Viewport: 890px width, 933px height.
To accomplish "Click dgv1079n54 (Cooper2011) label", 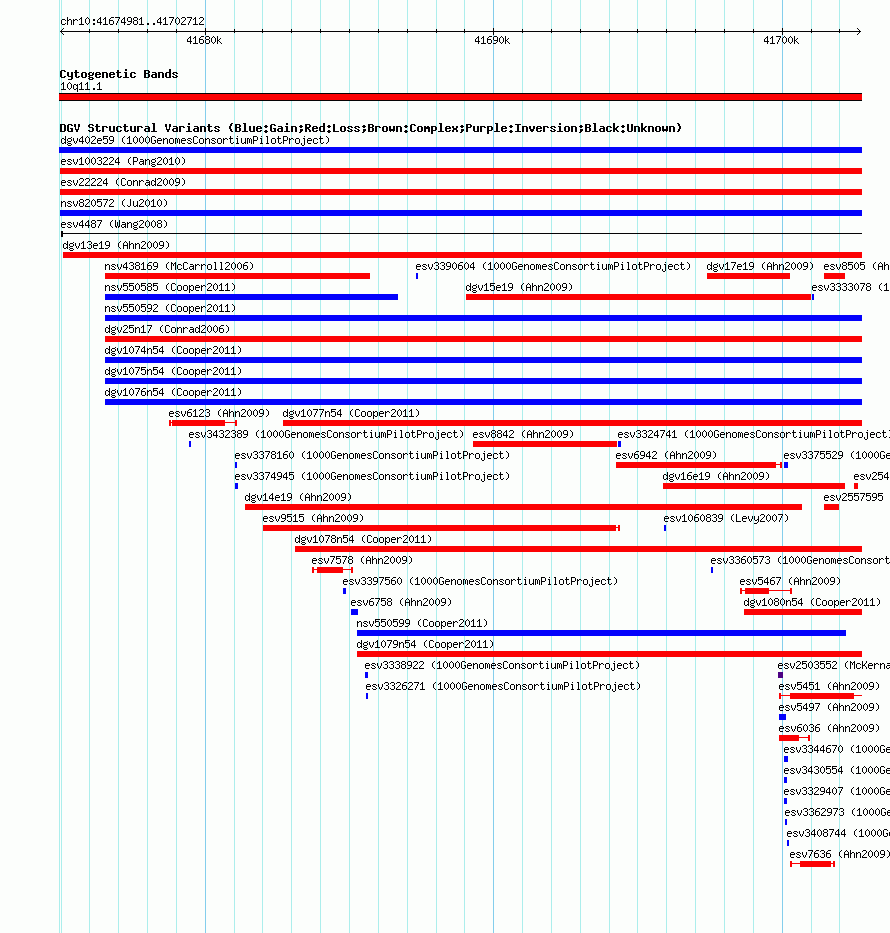I will pos(425,644).
